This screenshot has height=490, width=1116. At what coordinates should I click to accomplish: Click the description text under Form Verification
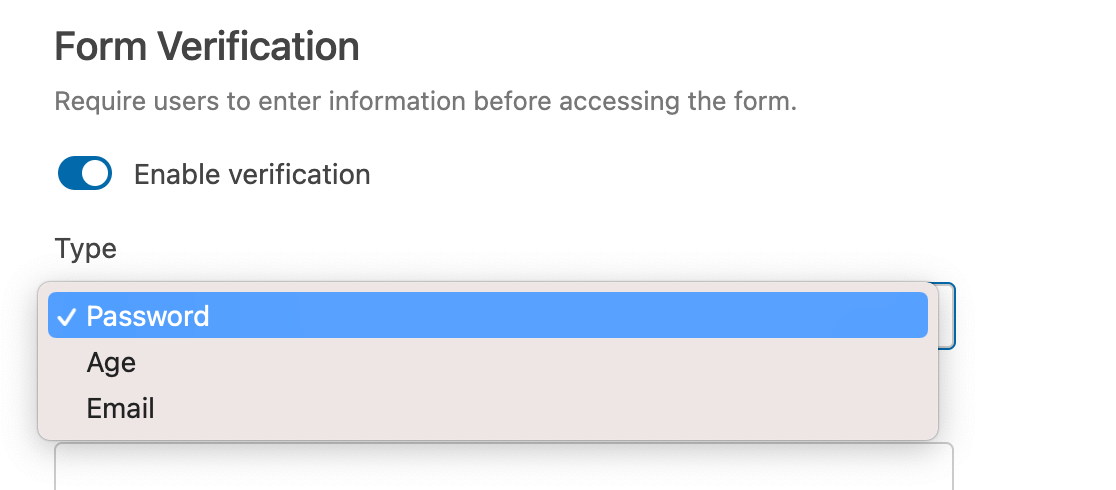coord(425,102)
